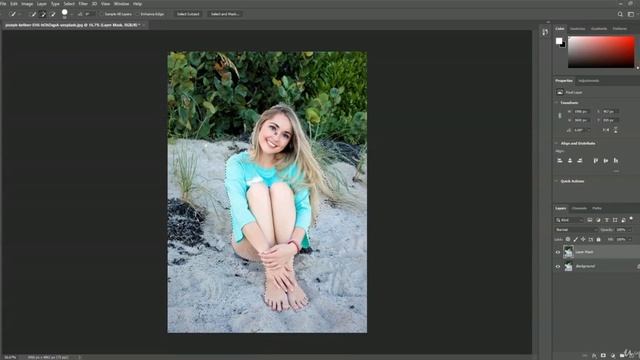This screenshot has height=360, width=640.
Task: Switch to the Channels tab
Action: tap(579, 208)
